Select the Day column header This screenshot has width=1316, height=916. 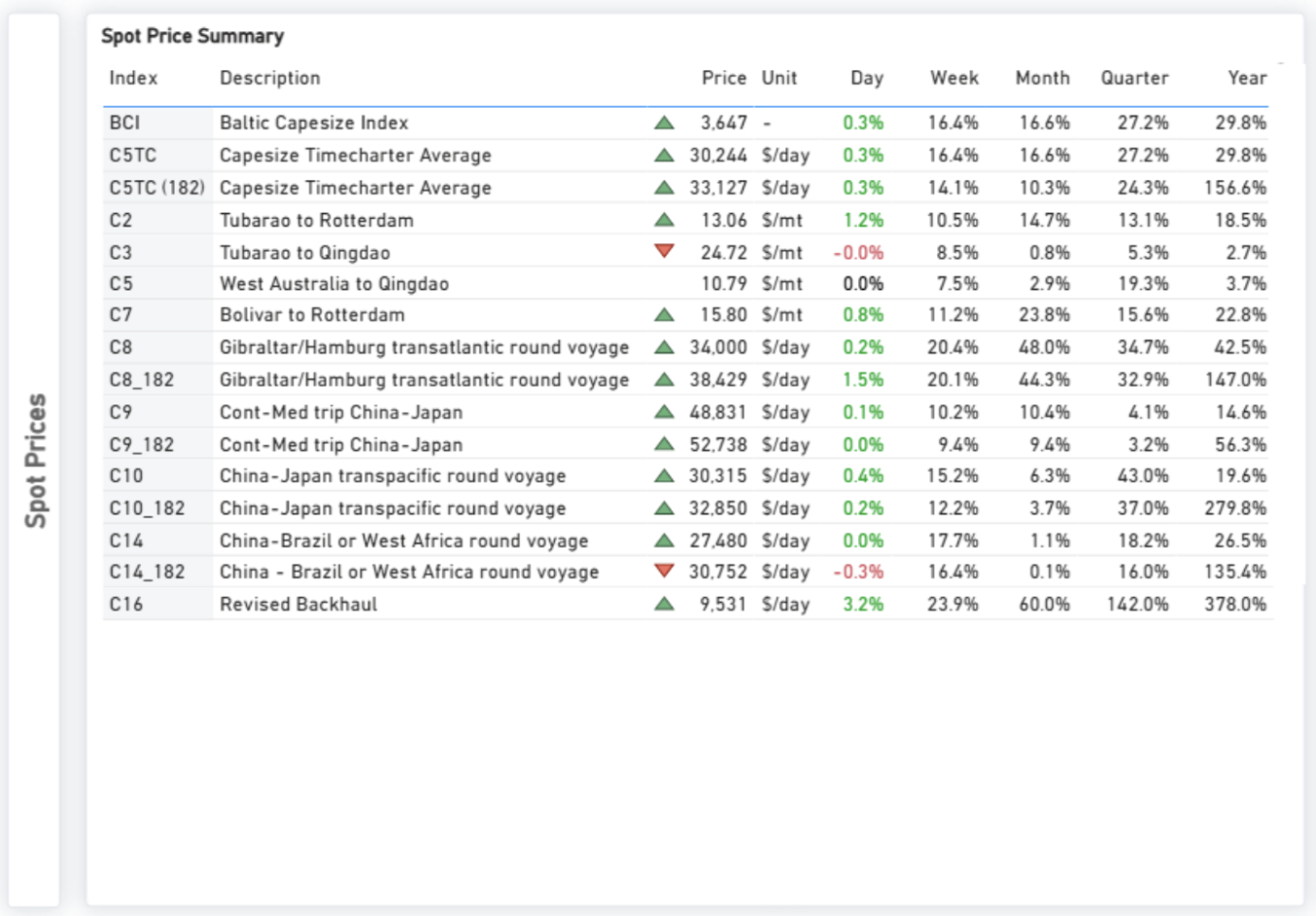click(867, 78)
